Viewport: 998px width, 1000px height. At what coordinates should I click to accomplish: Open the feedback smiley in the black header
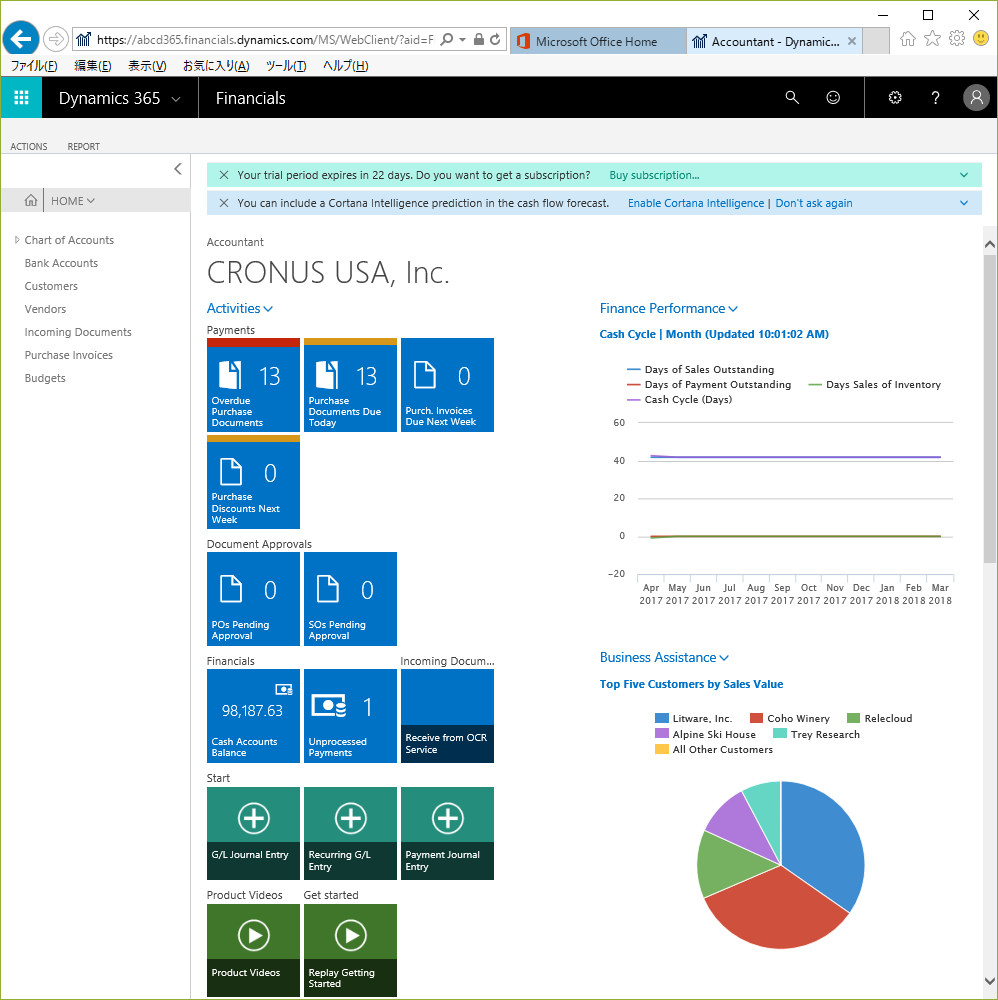[833, 98]
